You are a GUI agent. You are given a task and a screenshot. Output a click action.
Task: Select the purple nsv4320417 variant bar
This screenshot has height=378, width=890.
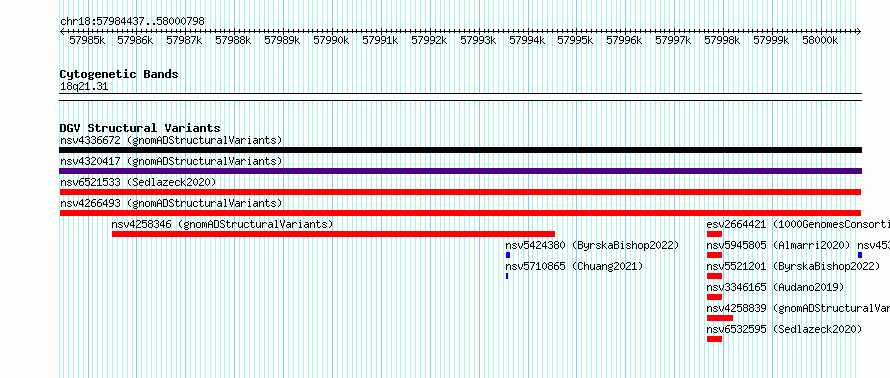point(460,171)
